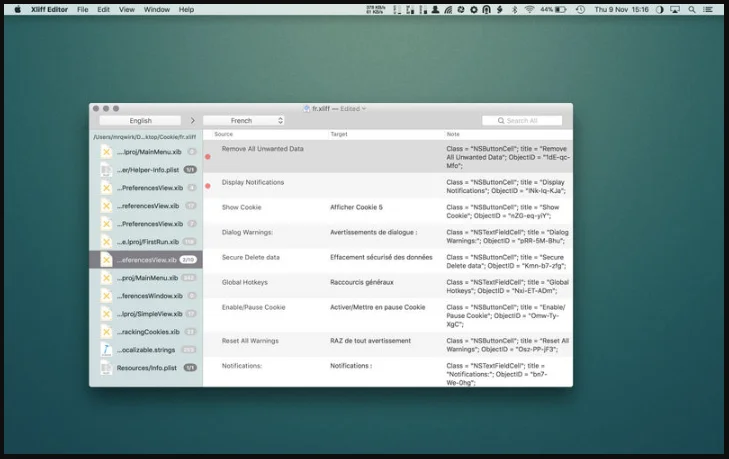This screenshot has width=729, height=459.
Task: Select ...ferencesWindow.xib in sidebar
Action: [146, 296]
